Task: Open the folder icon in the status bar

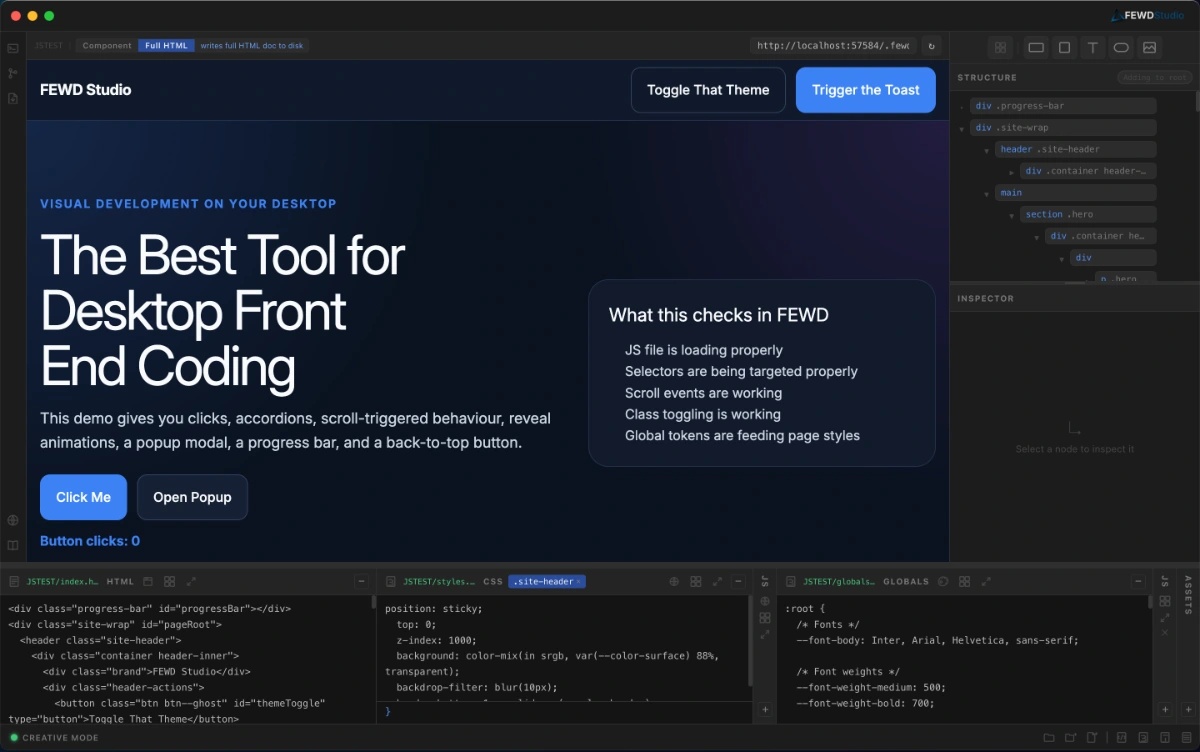Action: [x=1049, y=738]
